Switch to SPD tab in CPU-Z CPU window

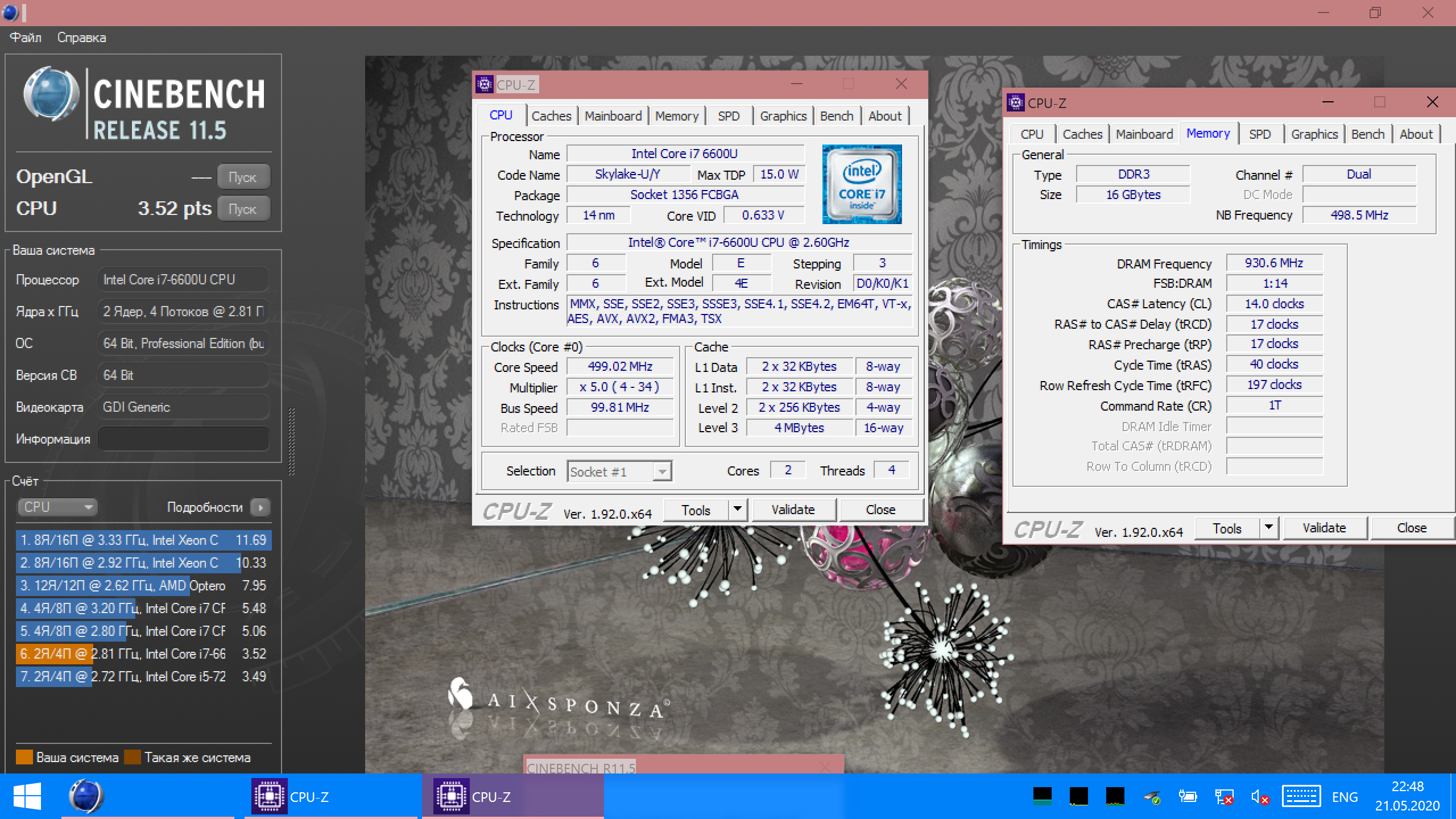(729, 116)
